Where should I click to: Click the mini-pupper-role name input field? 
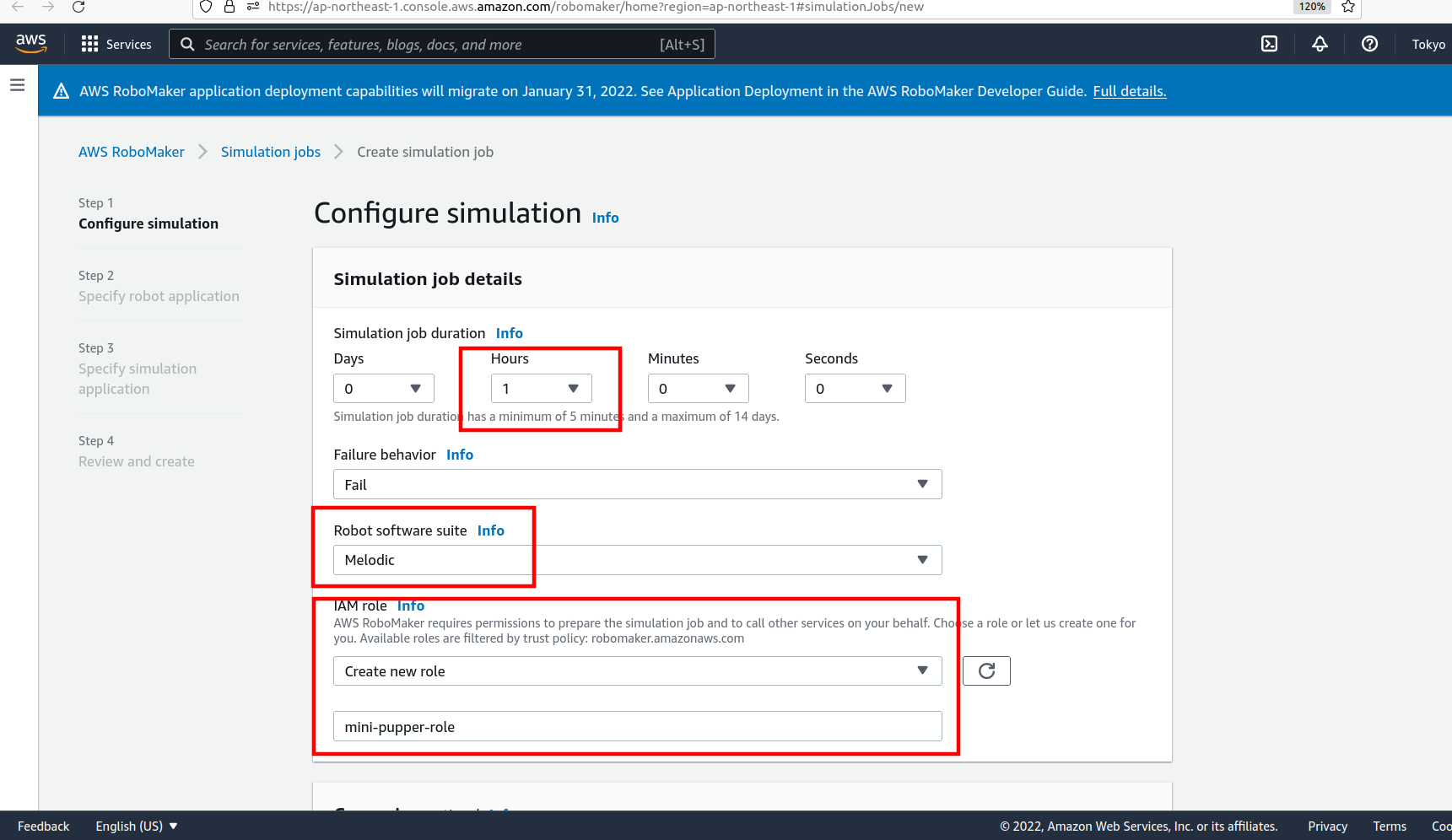(x=637, y=726)
